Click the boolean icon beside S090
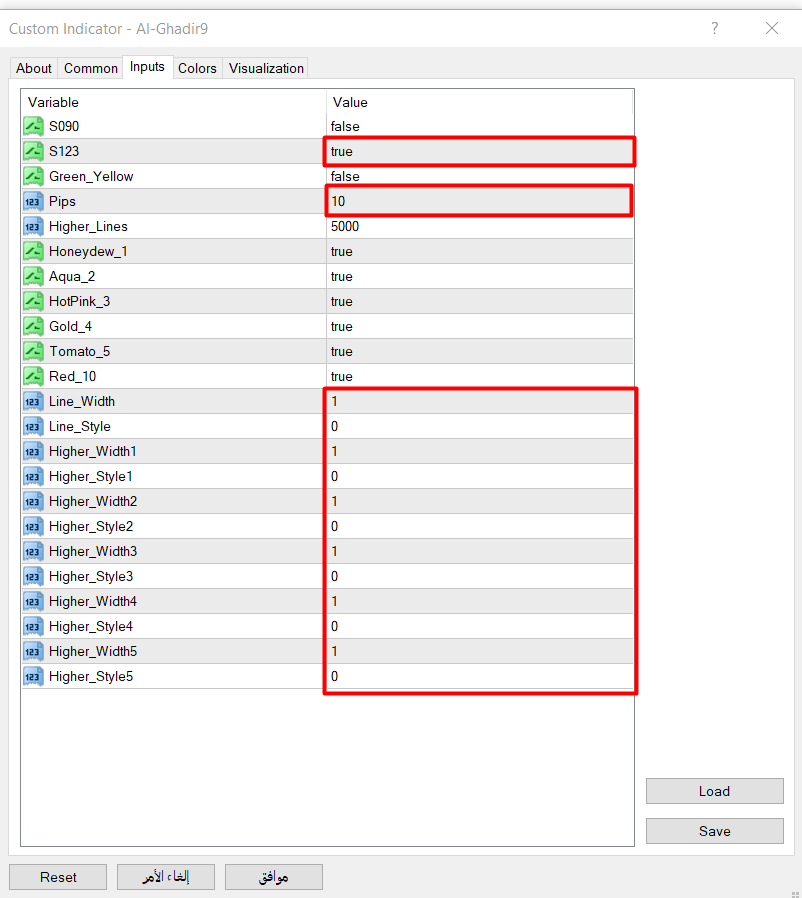Screen dimensions: 802x898 pyautogui.click(x=33, y=126)
